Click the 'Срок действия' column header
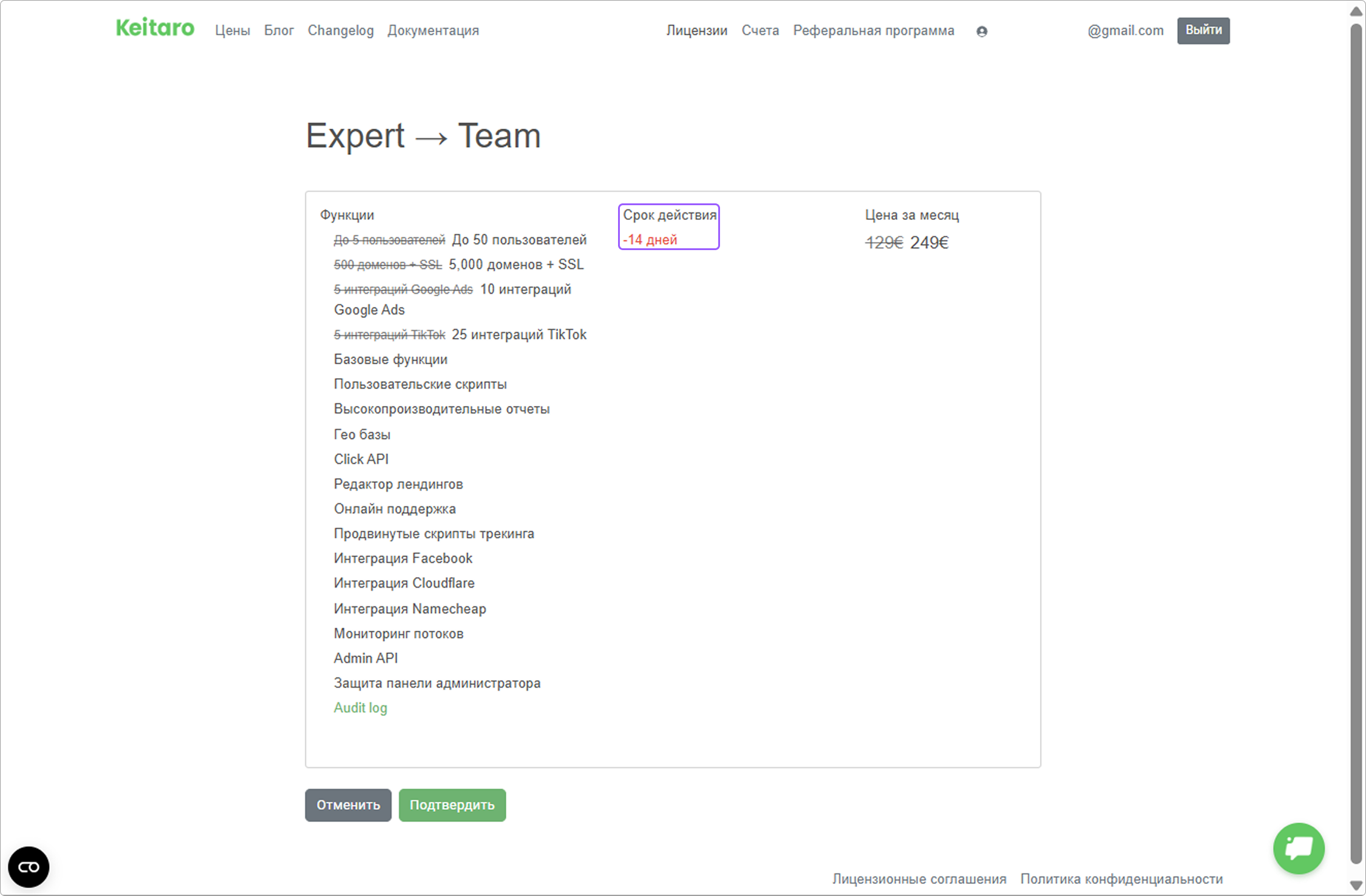 point(670,215)
